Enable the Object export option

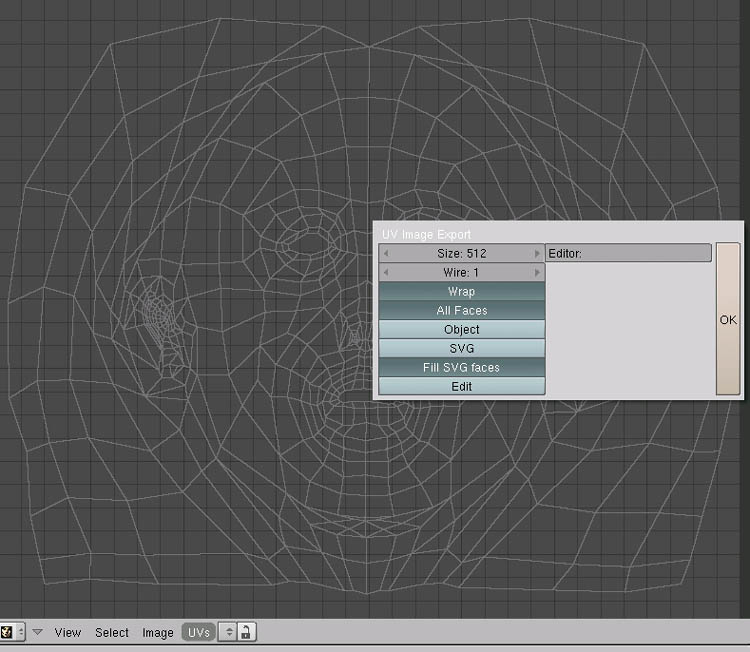pyautogui.click(x=461, y=329)
